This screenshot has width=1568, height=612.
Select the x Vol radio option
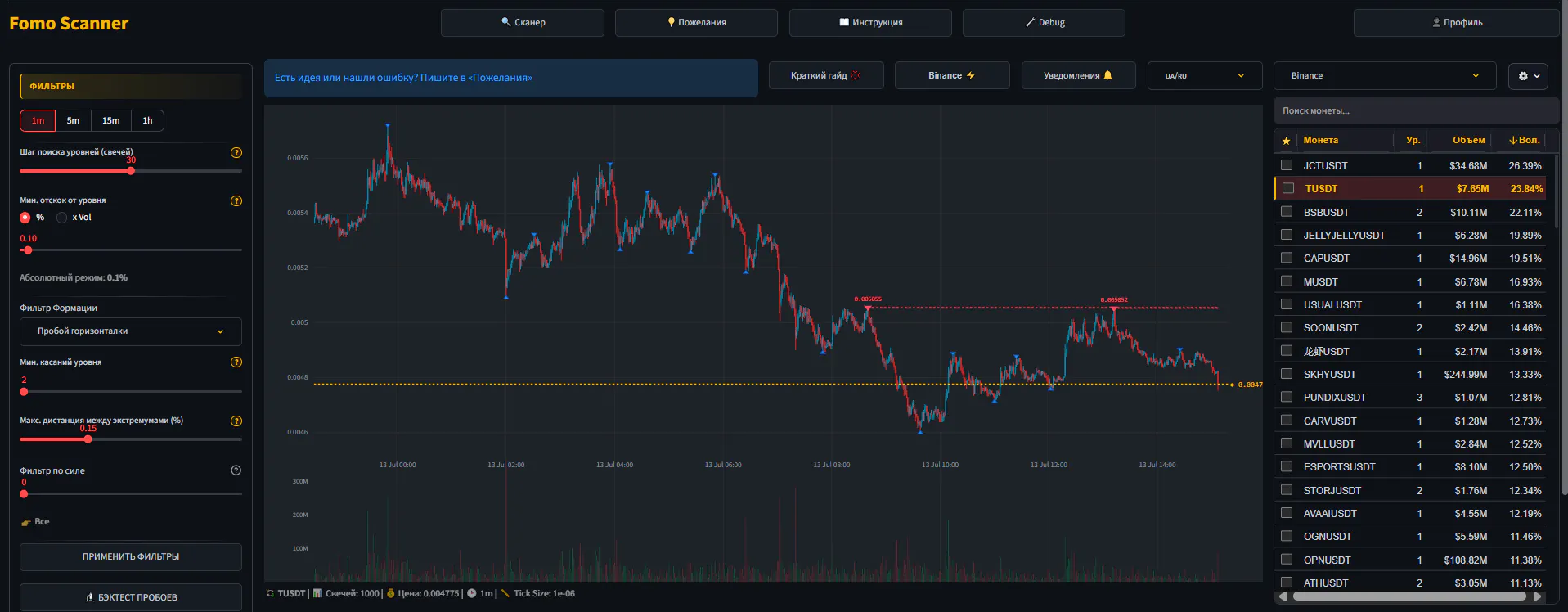click(62, 218)
